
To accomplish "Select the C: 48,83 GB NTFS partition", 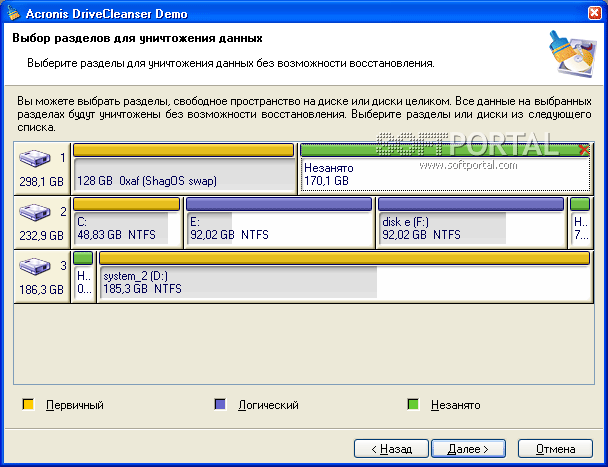I will point(126,223).
